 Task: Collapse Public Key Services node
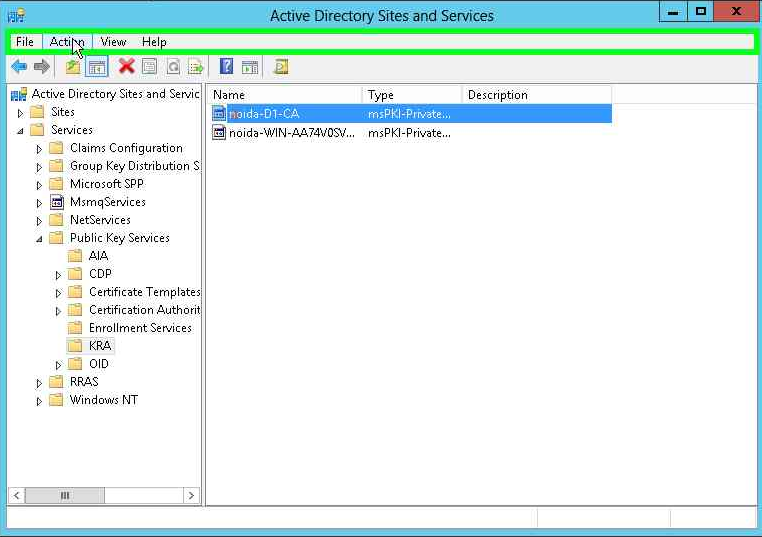point(39,239)
